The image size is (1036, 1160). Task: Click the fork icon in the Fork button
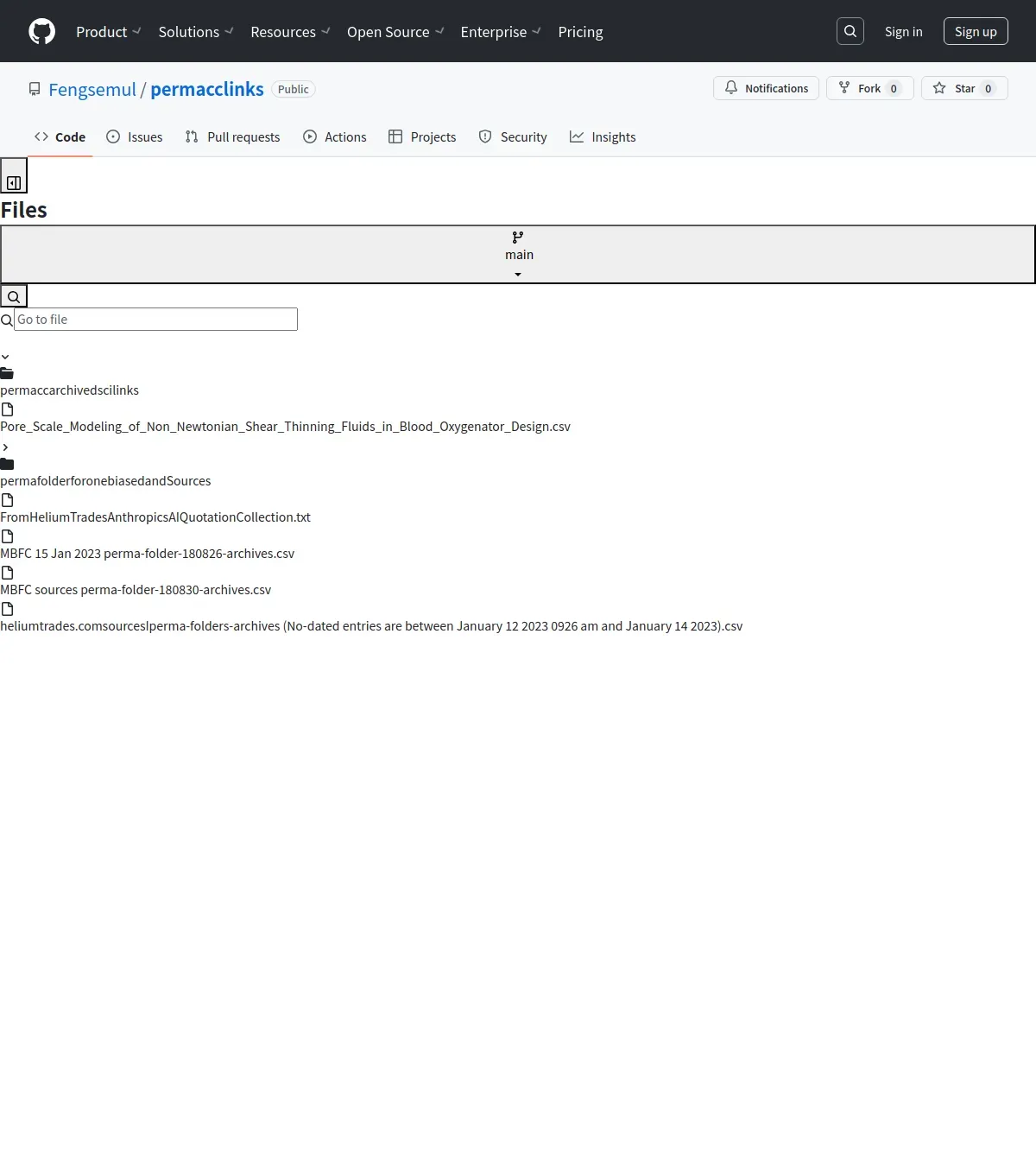pos(844,87)
